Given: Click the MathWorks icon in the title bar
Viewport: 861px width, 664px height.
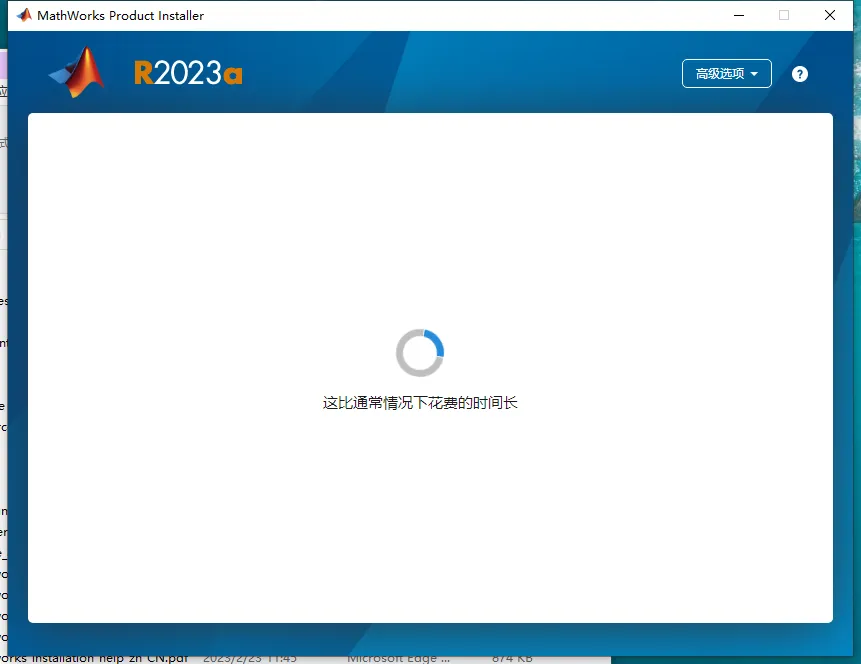Looking at the screenshot, I should coord(24,15).
